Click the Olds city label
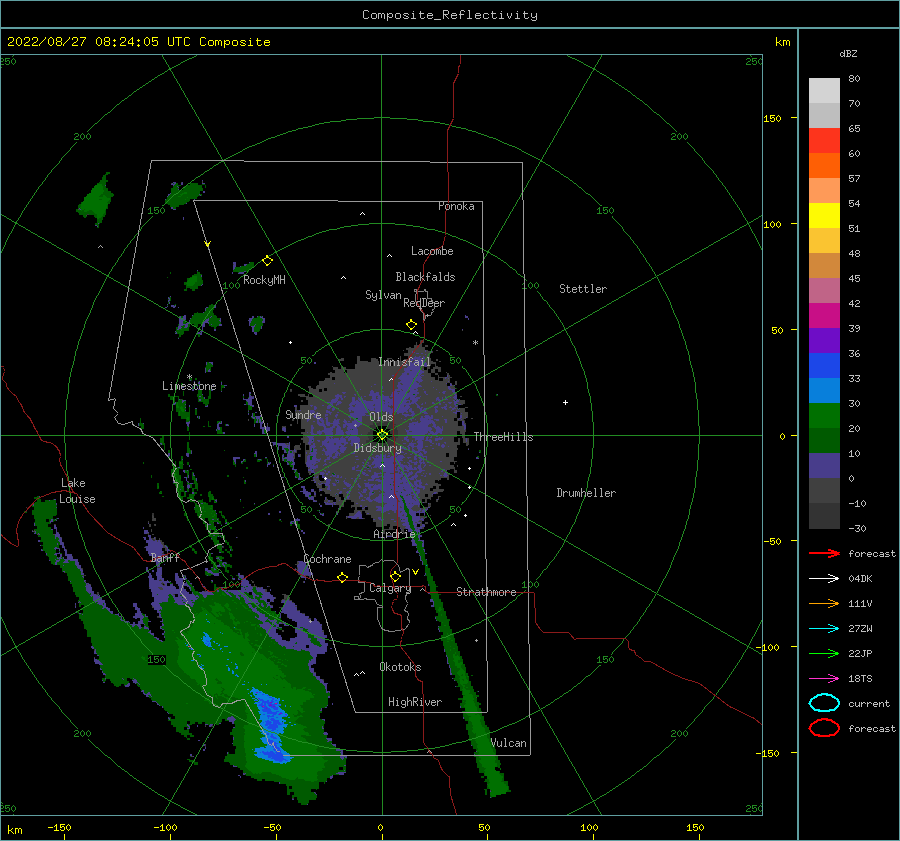The height and width of the screenshot is (841, 900). point(381,417)
